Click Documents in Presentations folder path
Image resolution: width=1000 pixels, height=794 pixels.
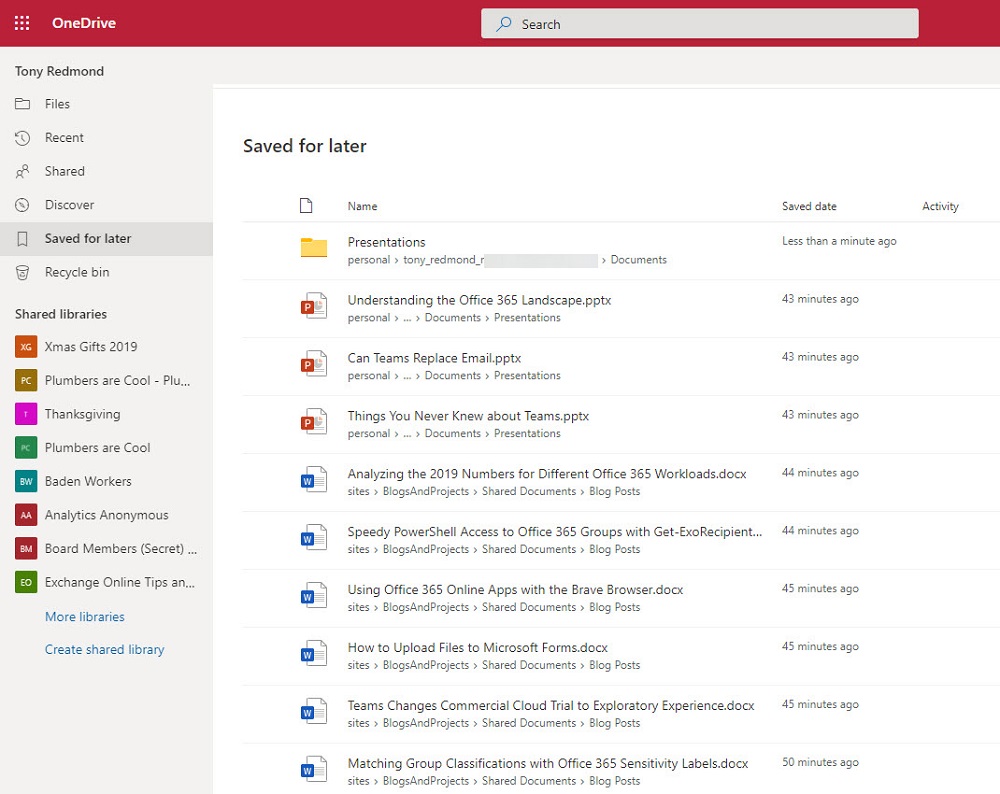[x=638, y=260]
